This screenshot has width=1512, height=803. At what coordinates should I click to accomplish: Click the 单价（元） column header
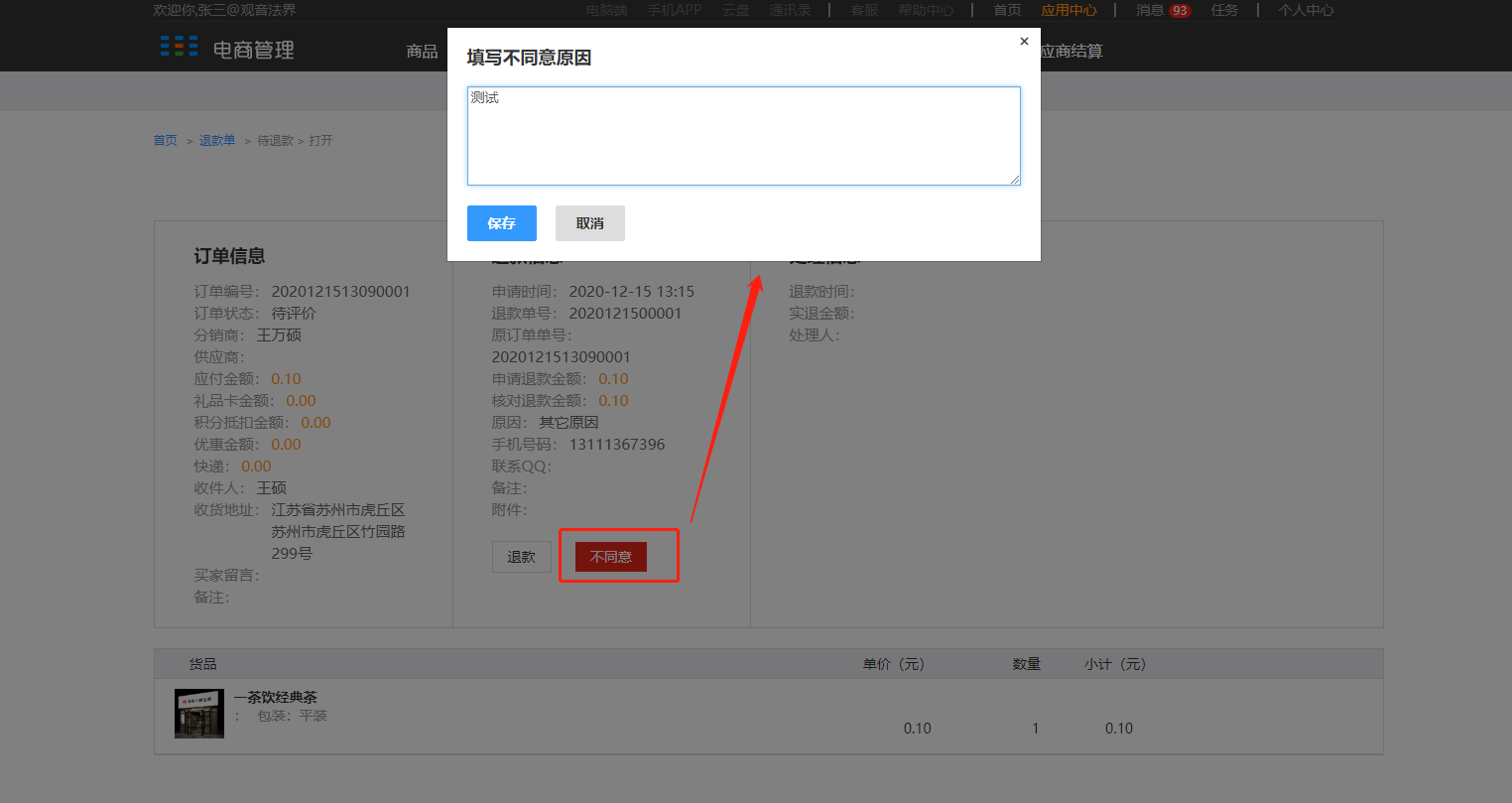[894, 664]
